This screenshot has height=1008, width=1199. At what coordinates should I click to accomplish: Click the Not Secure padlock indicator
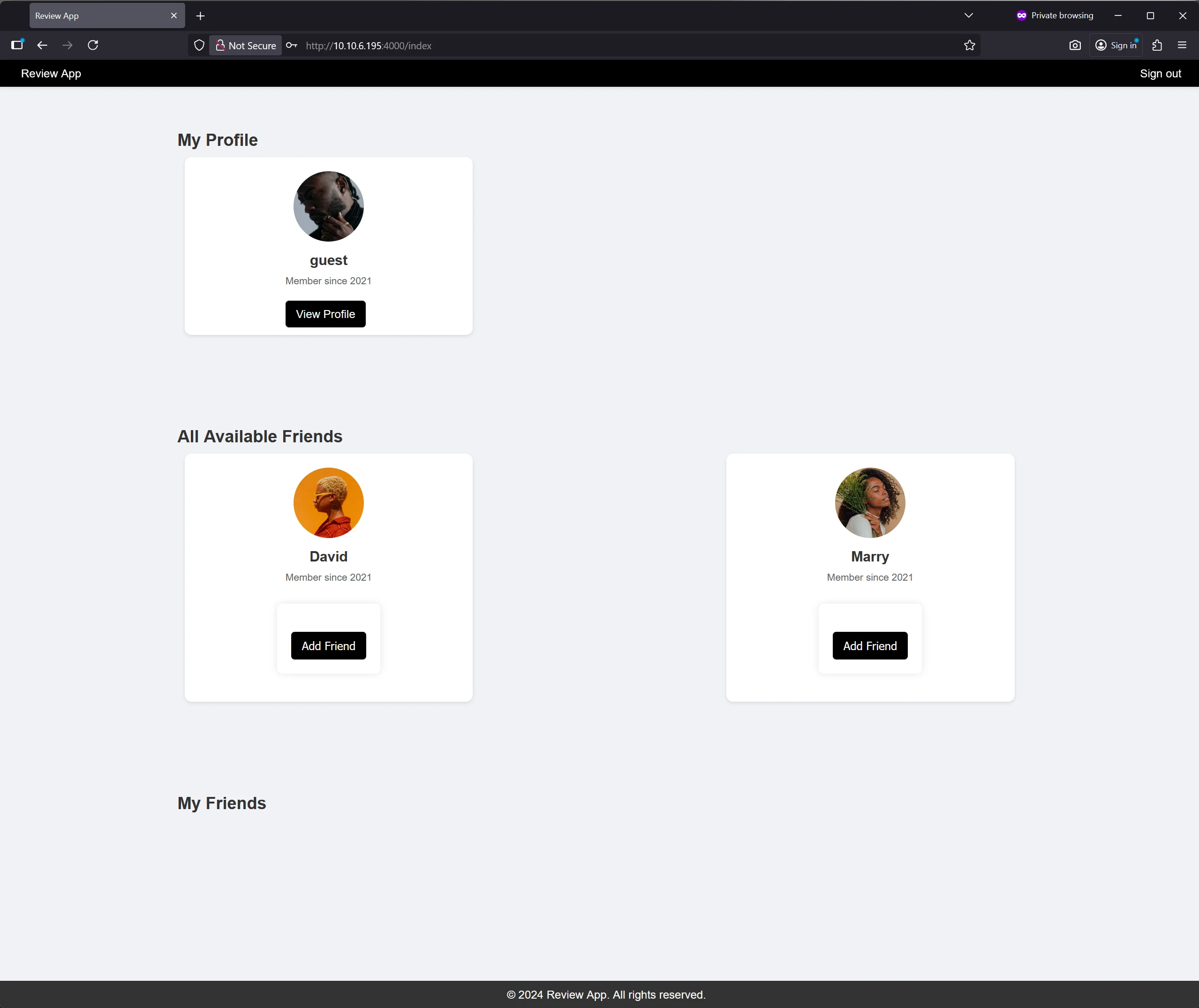(246, 45)
